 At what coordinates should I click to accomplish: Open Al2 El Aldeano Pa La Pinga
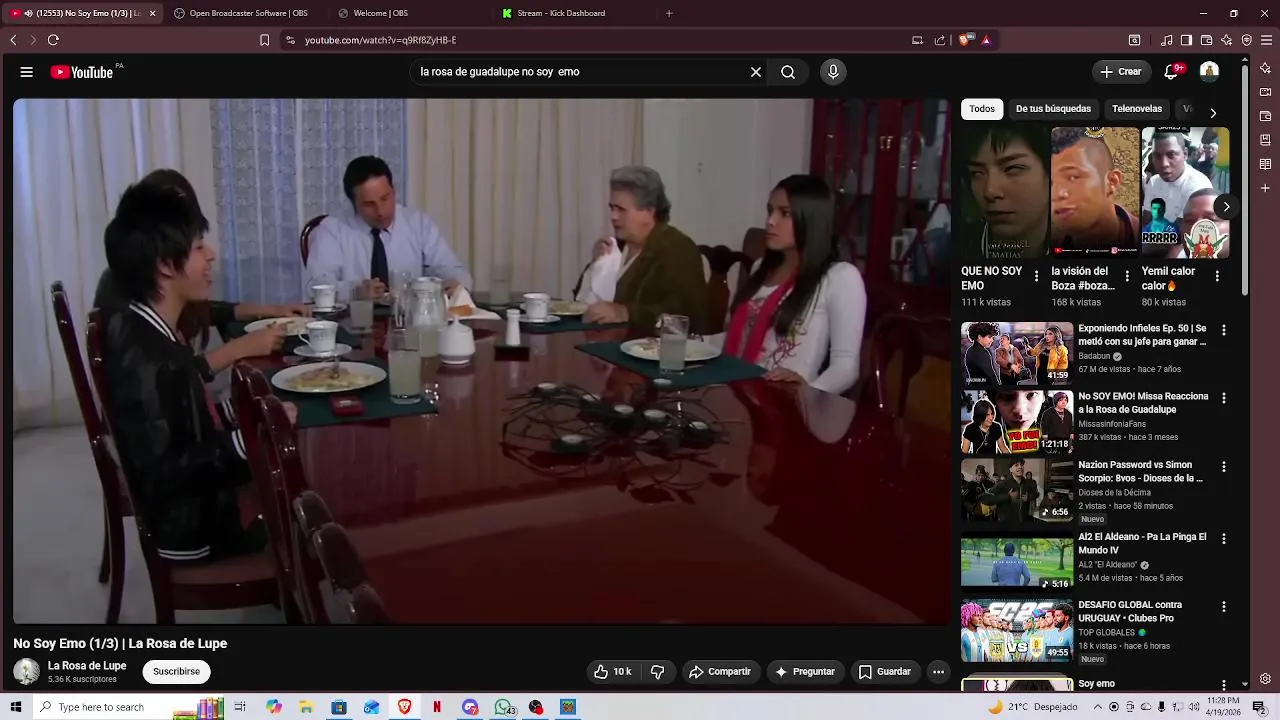coord(1017,562)
